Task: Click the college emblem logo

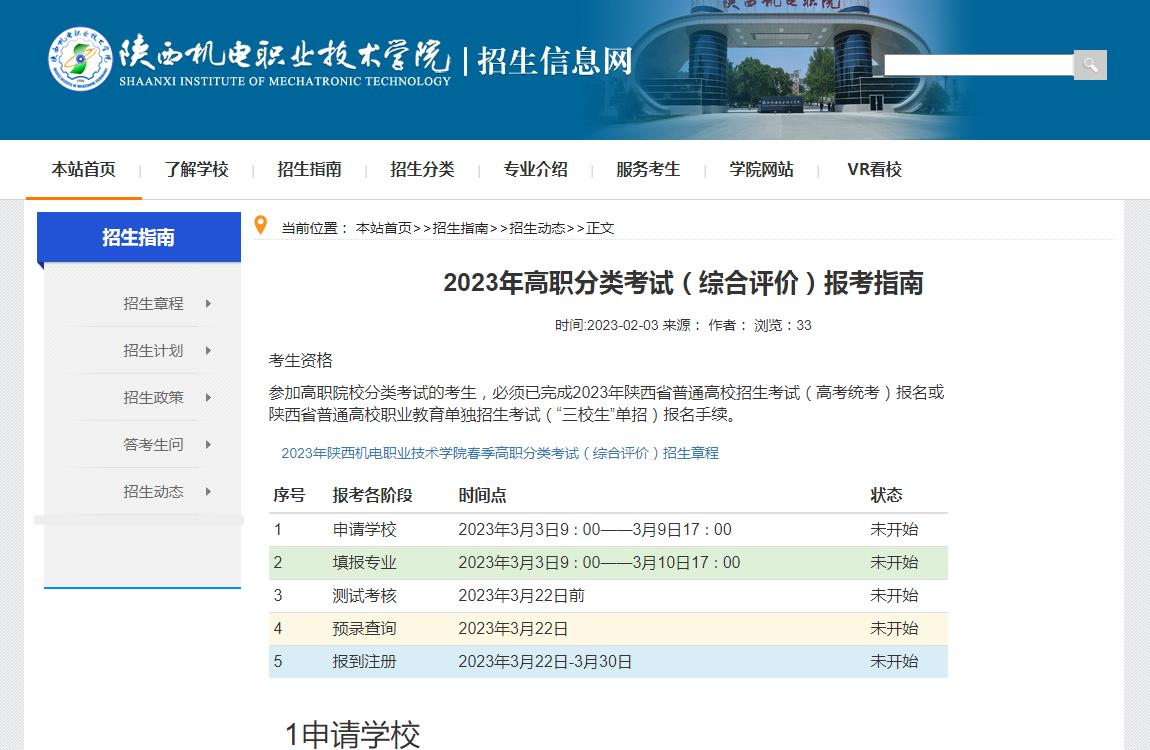Action: pyautogui.click(x=80, y=59)
